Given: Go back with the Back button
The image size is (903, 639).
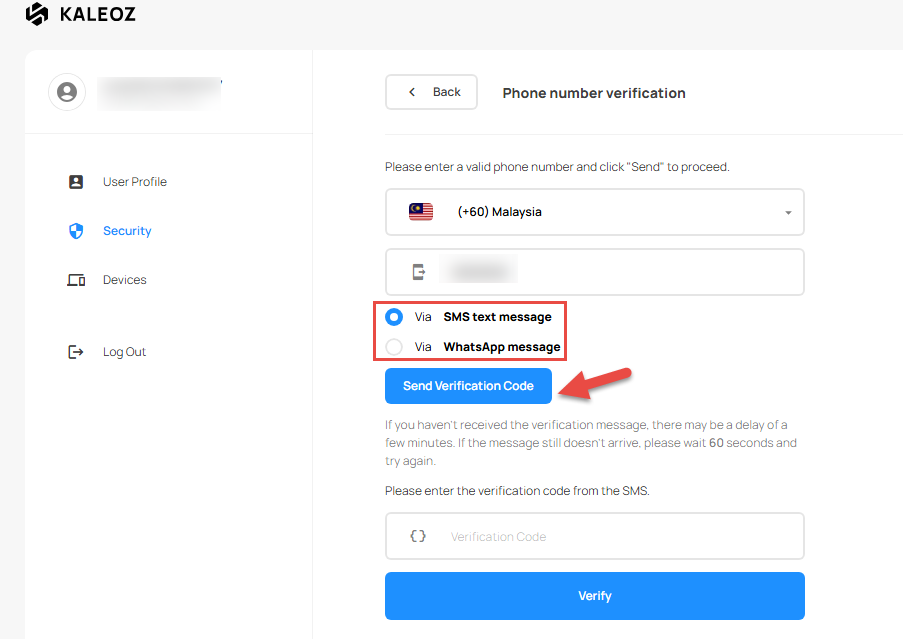Looking at the screenshot, I should point(431,92).
